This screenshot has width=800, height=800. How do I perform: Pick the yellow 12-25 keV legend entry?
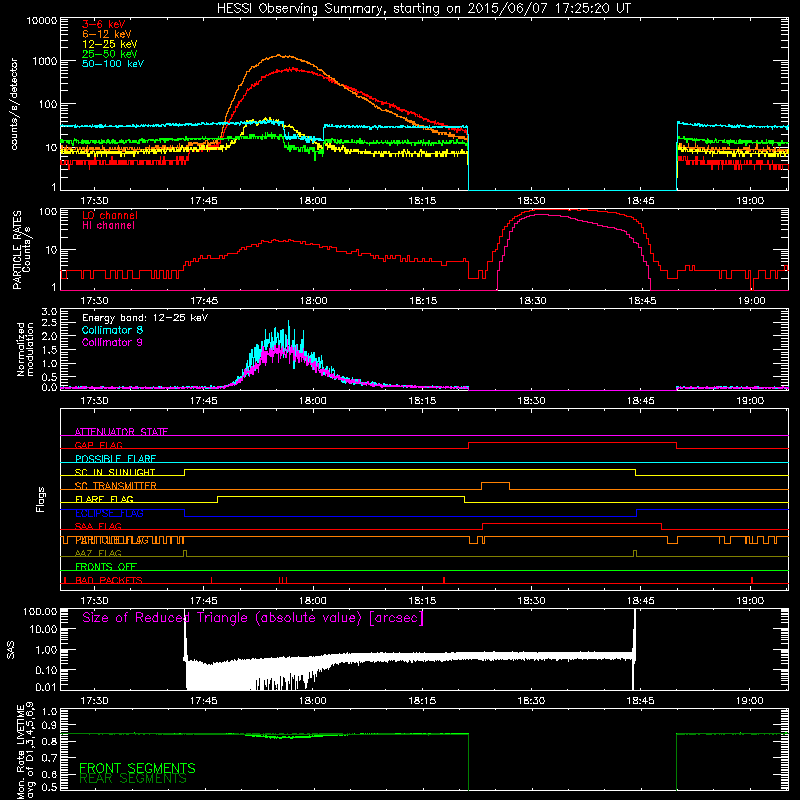click(109, 44)
